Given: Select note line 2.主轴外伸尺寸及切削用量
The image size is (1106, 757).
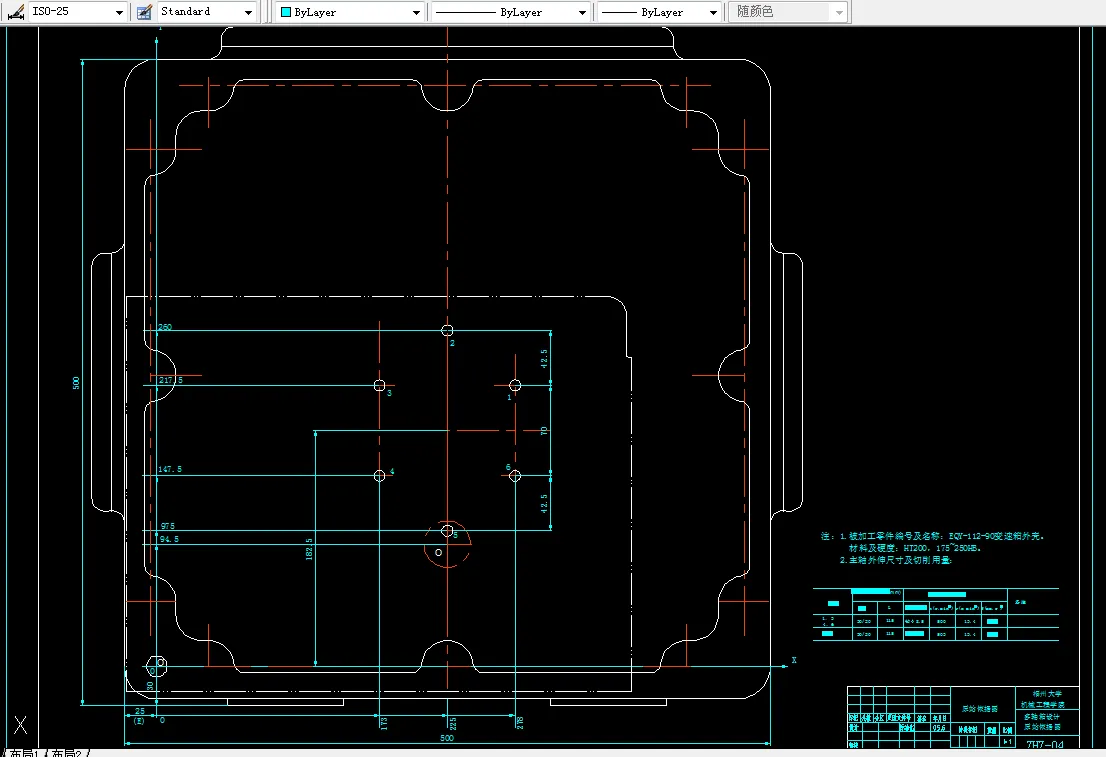Looking at the screenshot, I should tap(896, 560).
